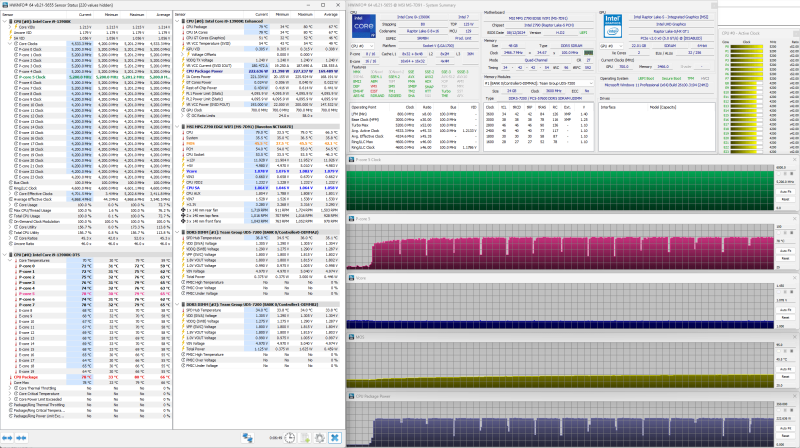Click the Intel Core CPU logo image
800x448 pixels.
point(364,26)
